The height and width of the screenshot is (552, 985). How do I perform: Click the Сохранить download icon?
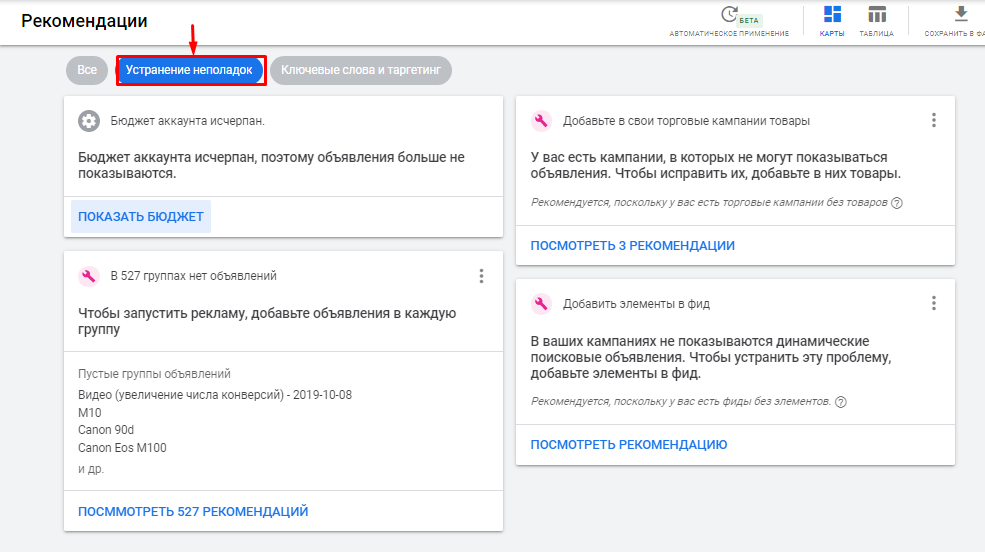(961, 14)
